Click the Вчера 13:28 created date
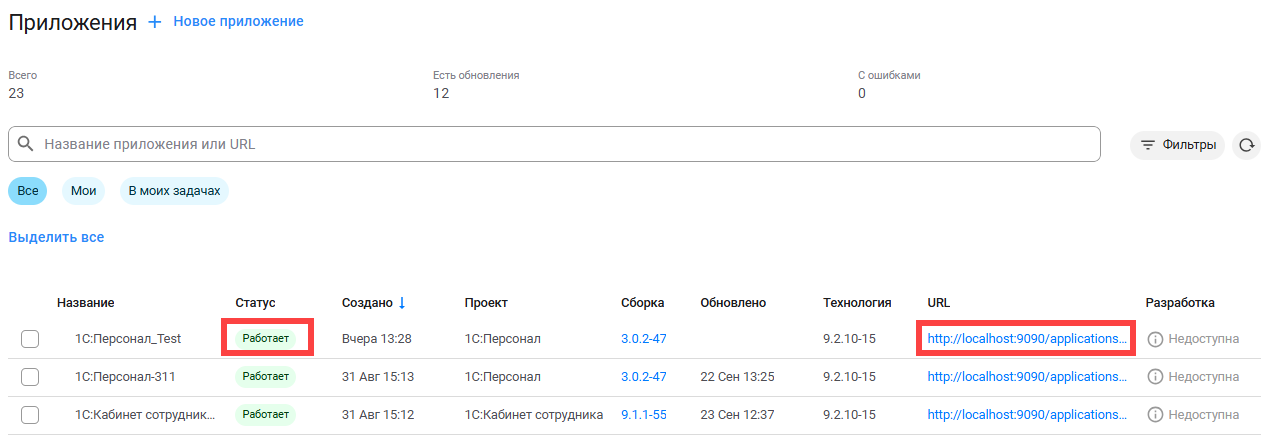The height and width of the screenshot is (435, 1280). (x=377, y=339)
